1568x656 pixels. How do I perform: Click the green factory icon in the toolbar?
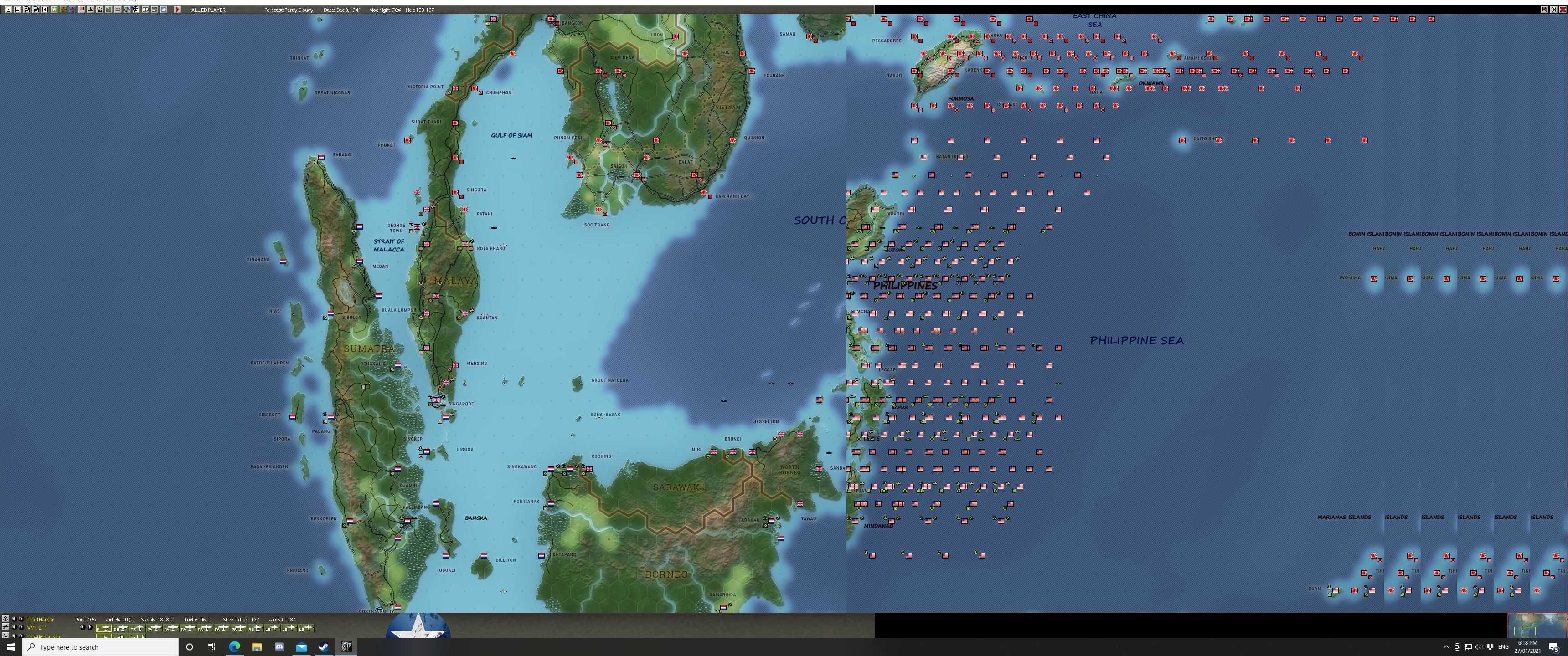click(x=109, y=10)
